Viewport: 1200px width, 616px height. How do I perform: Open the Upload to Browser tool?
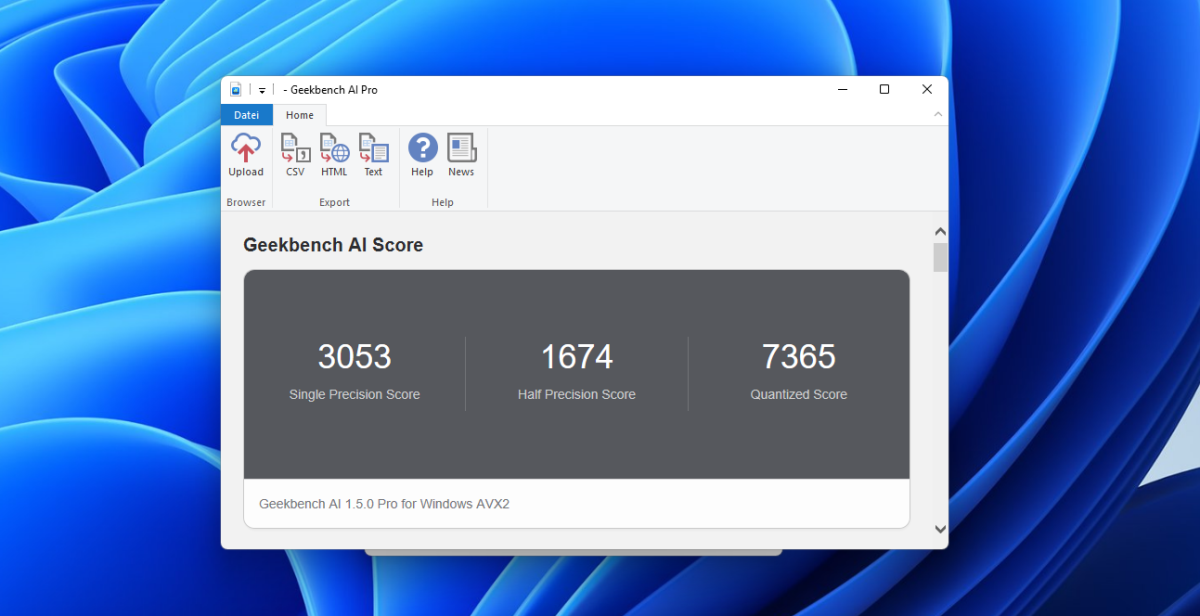pos(245,155)
